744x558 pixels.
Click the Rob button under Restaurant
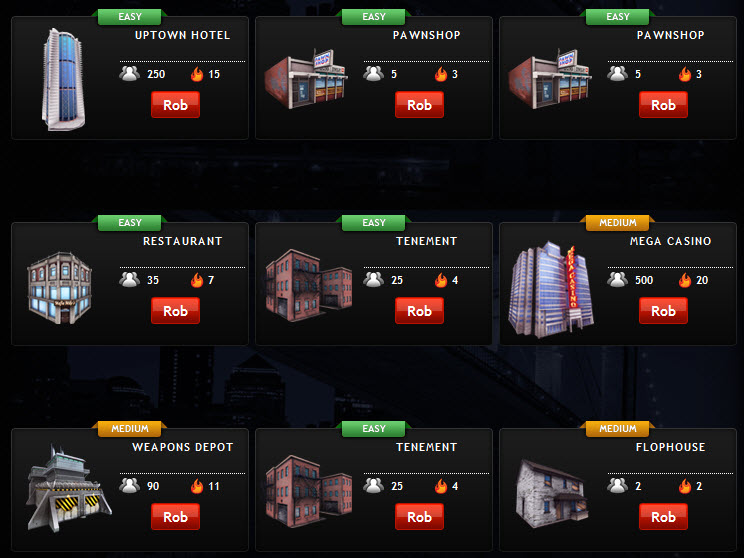175,310
